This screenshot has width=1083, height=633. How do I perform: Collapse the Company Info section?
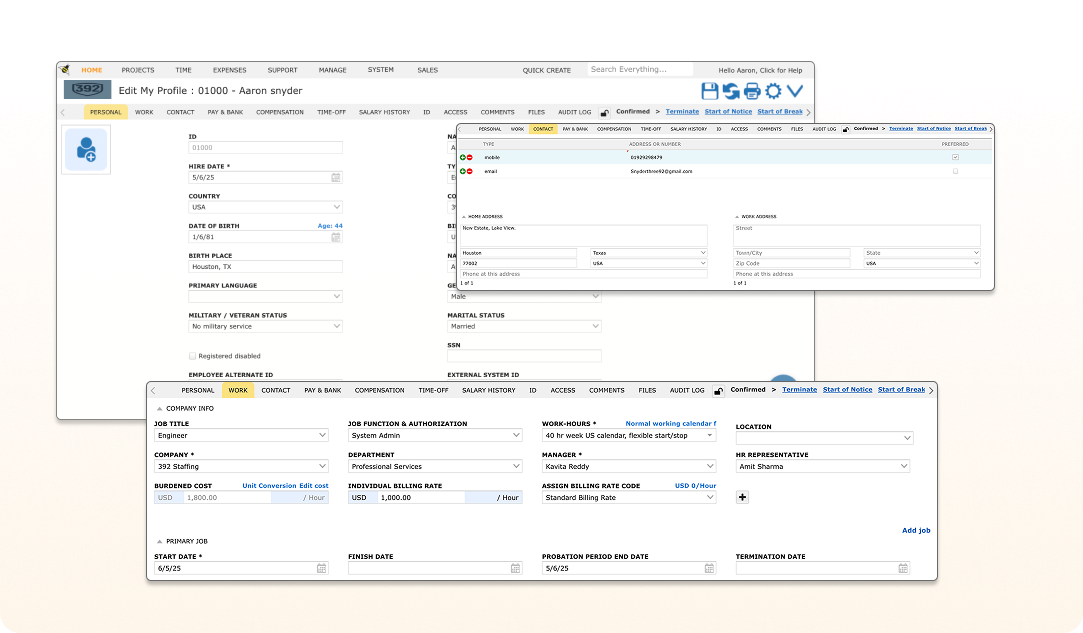160,408
